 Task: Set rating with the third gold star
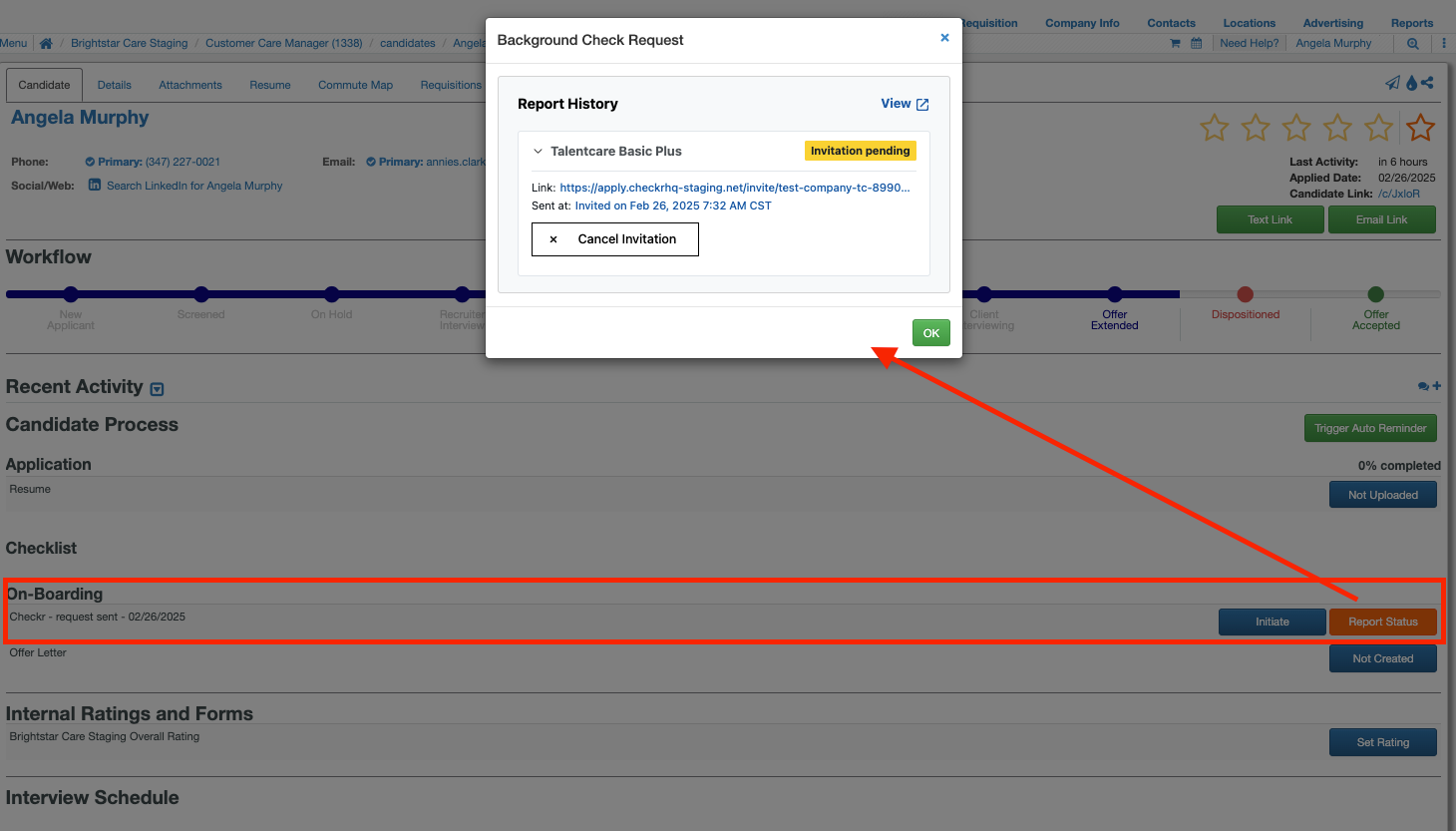tap(1296, 128)
